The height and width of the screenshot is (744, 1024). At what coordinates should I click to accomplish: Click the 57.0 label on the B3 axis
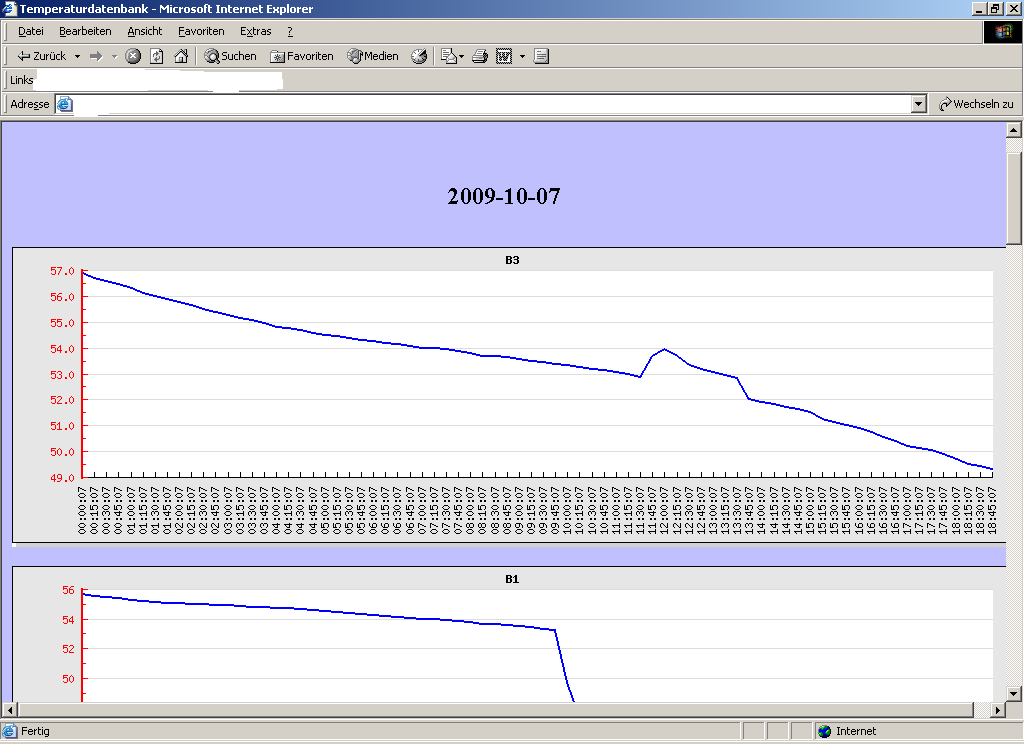point(62,271)
